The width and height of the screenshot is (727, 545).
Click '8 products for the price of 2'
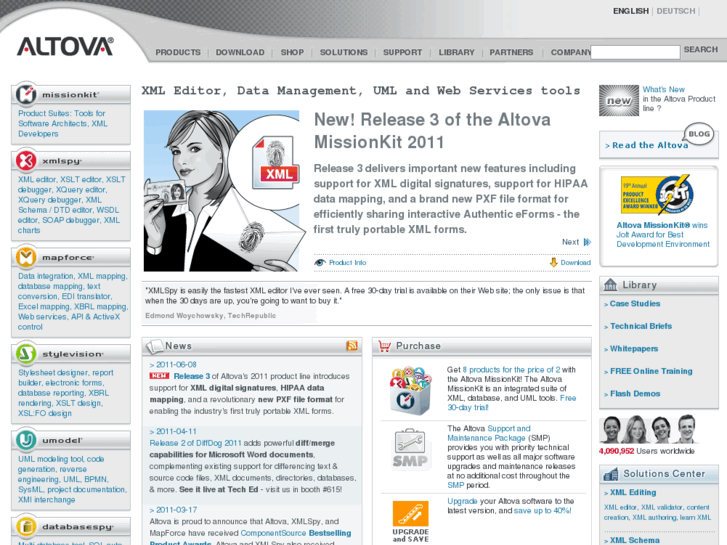[511, 370]
